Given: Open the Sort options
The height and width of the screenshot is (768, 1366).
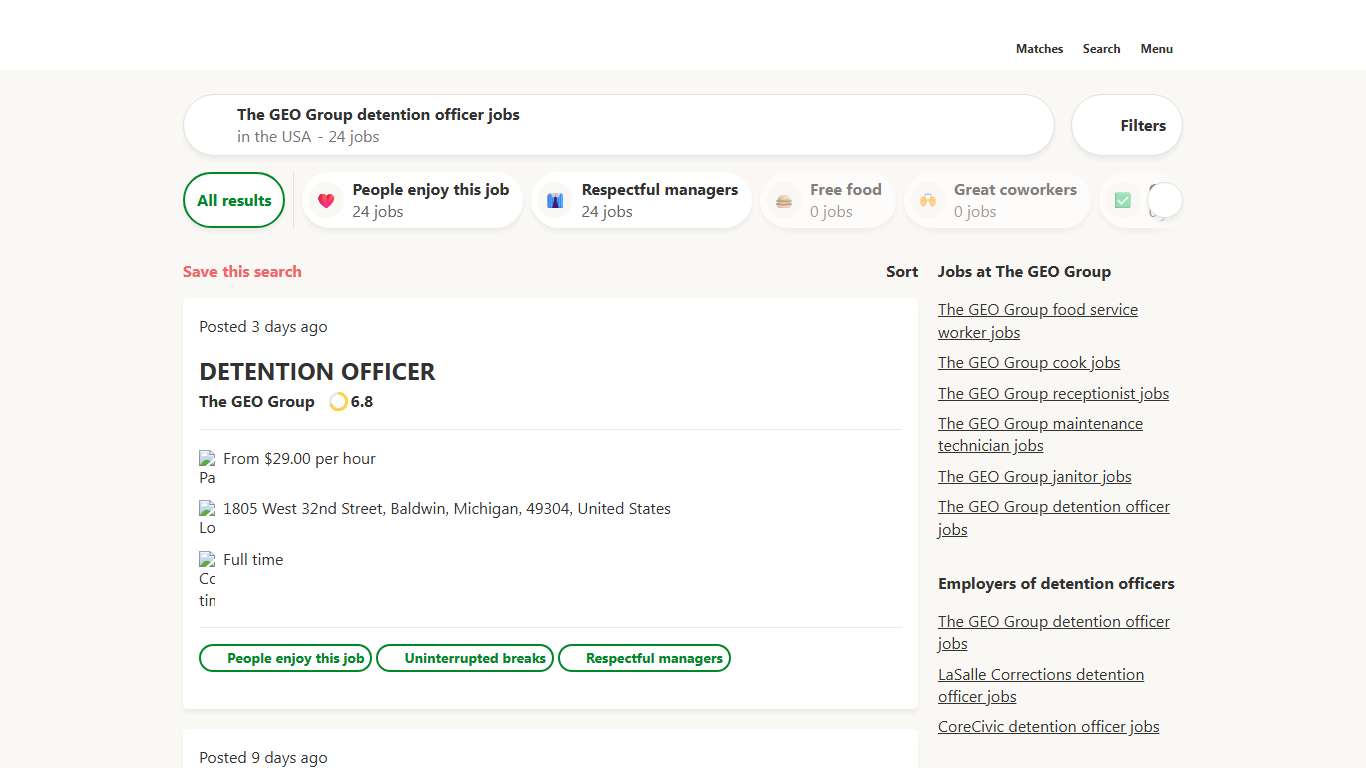Looking at the screenshot, I should 901,271.
